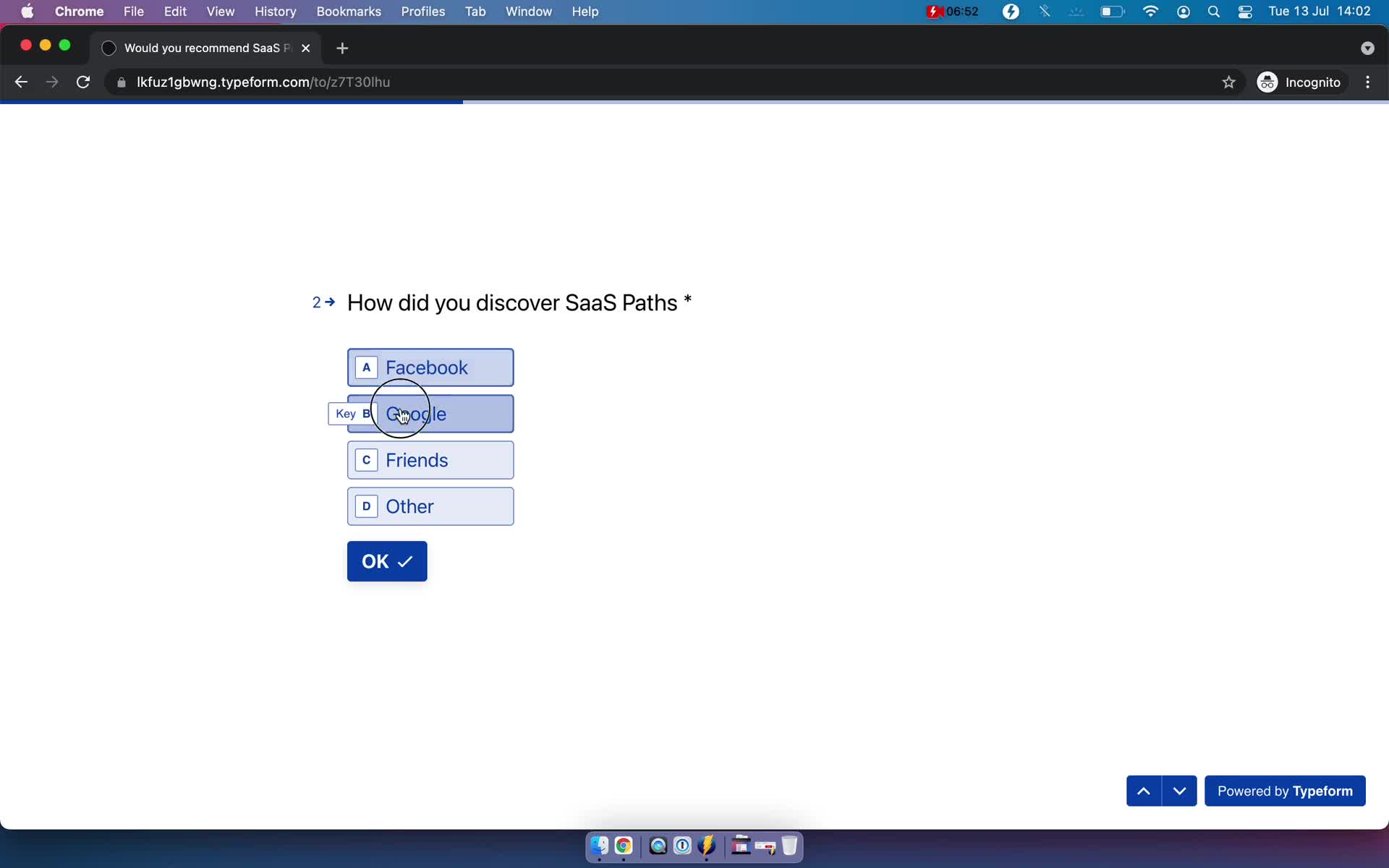The image size is (1389, 868).
Task: Click the Typeform scroll down arrow
Action: coord(1179,791)
